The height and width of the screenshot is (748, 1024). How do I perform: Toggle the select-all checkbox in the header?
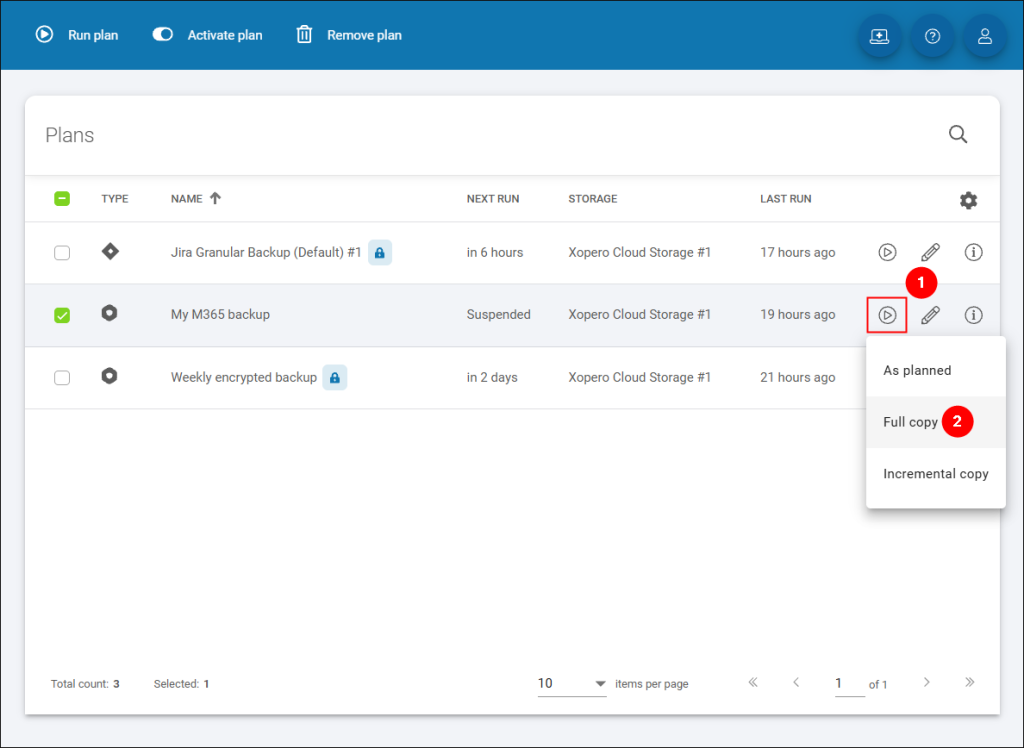click(62, 199)
